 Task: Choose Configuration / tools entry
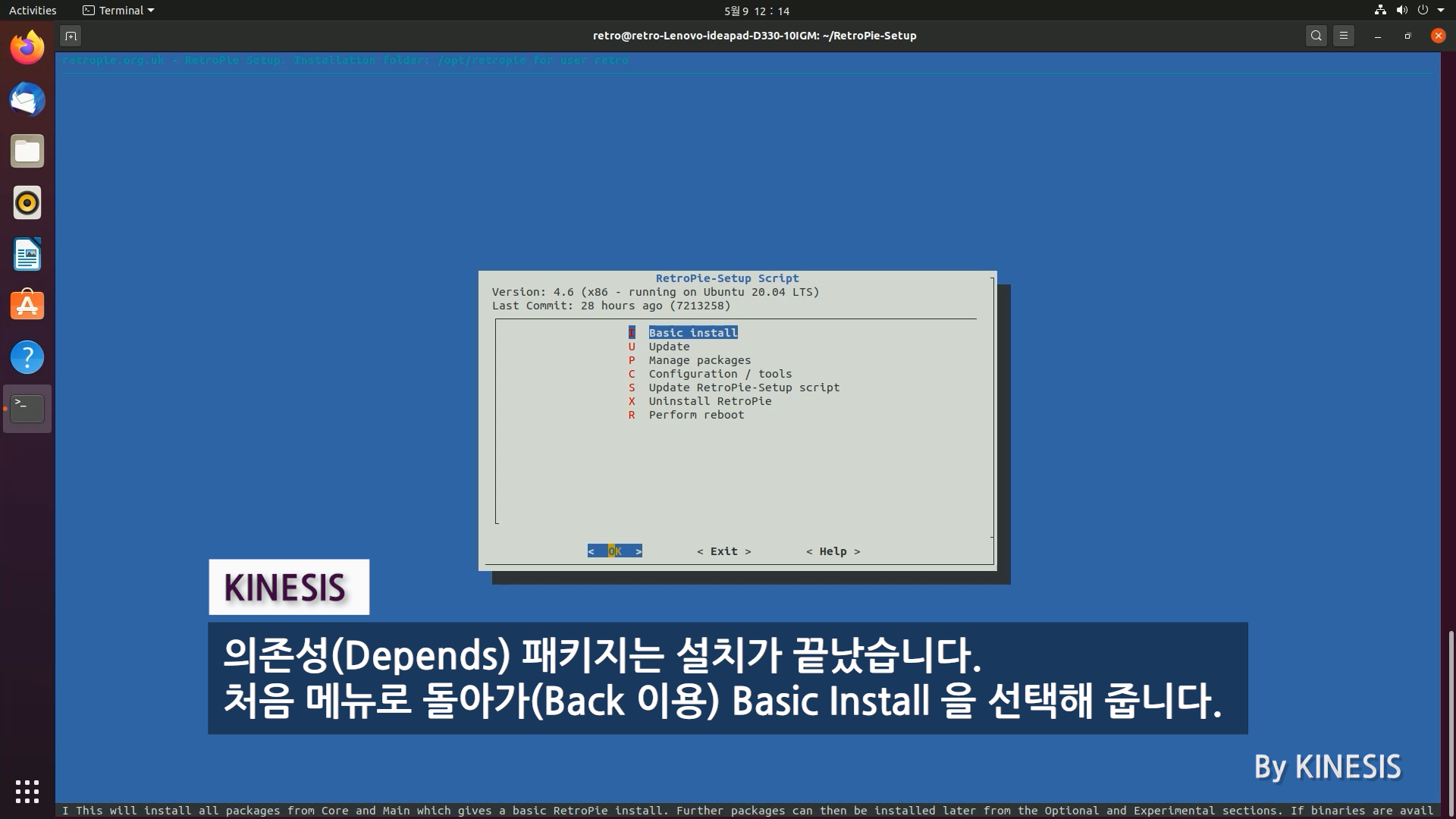[x=720, y=374]
